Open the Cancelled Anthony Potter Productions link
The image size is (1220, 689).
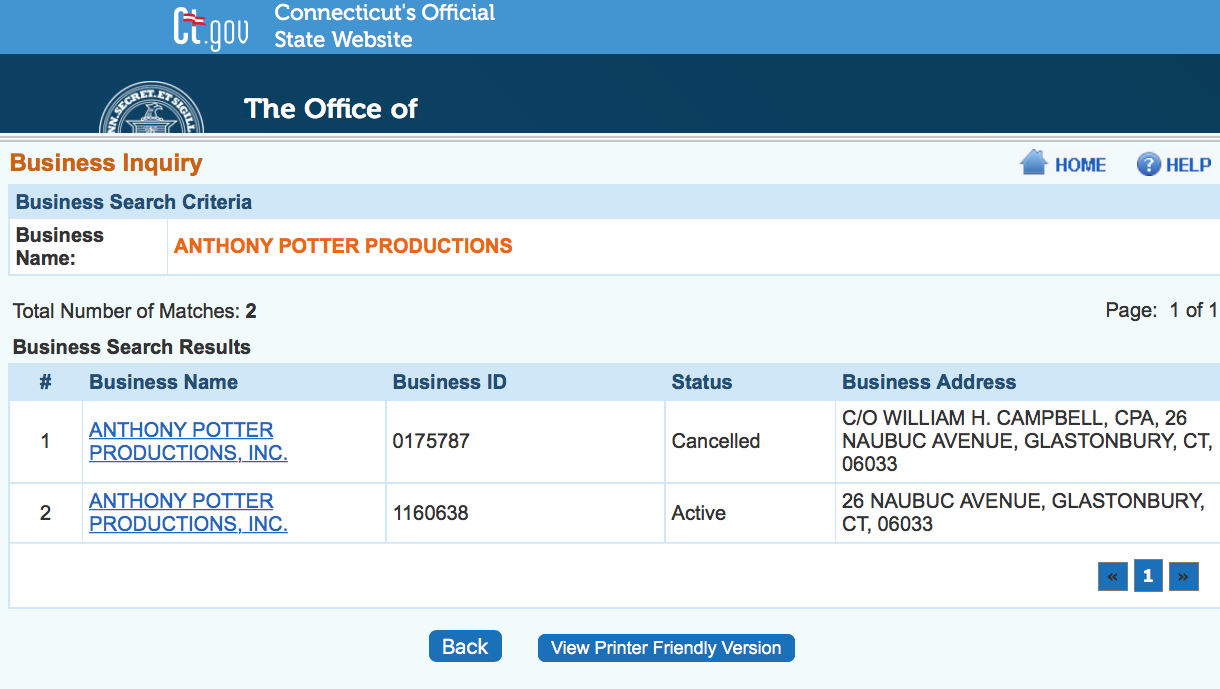[x=188, y=441]
